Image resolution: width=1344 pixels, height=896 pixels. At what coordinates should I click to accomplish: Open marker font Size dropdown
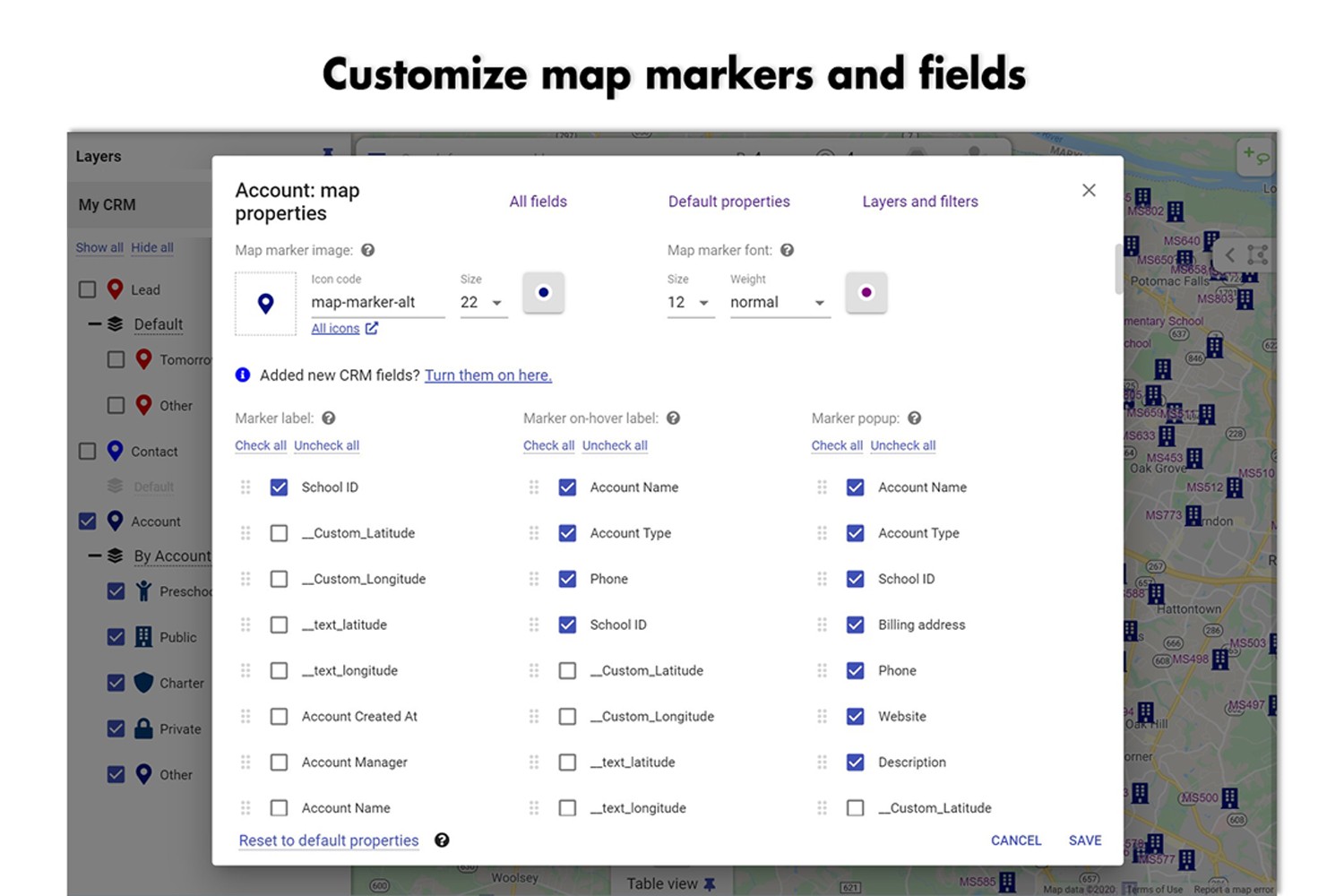[x=689, y=303]
